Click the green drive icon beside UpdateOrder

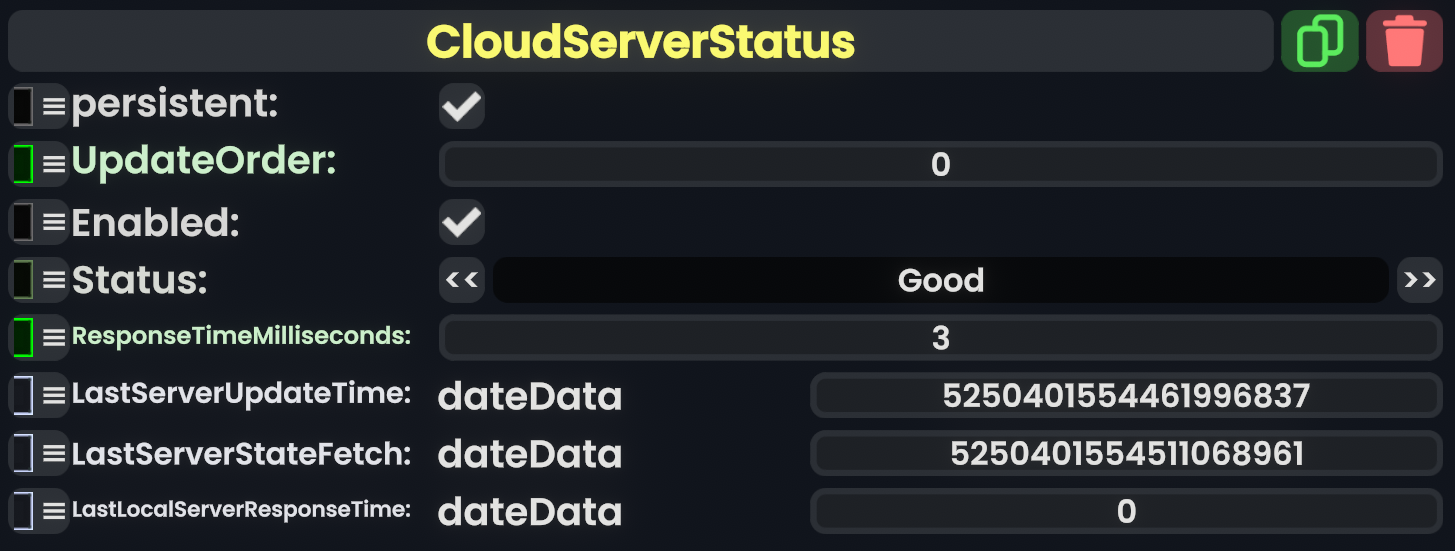(23, 164)
